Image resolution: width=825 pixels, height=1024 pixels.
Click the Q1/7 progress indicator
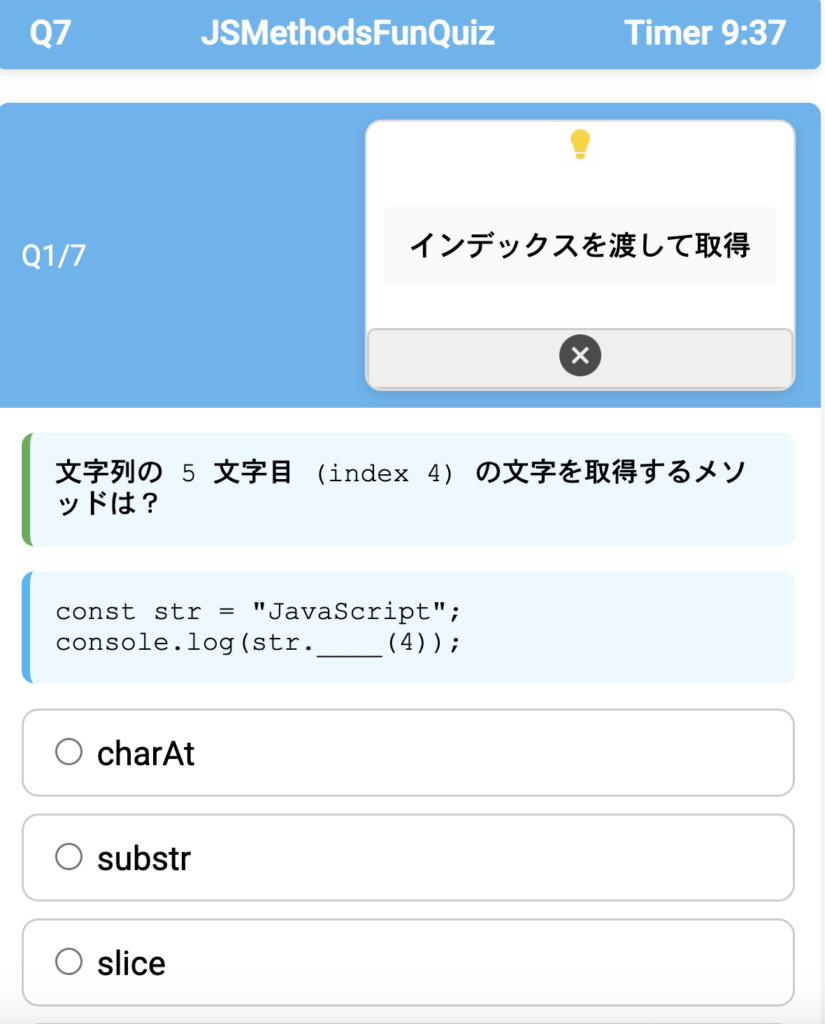pos(54,256)
